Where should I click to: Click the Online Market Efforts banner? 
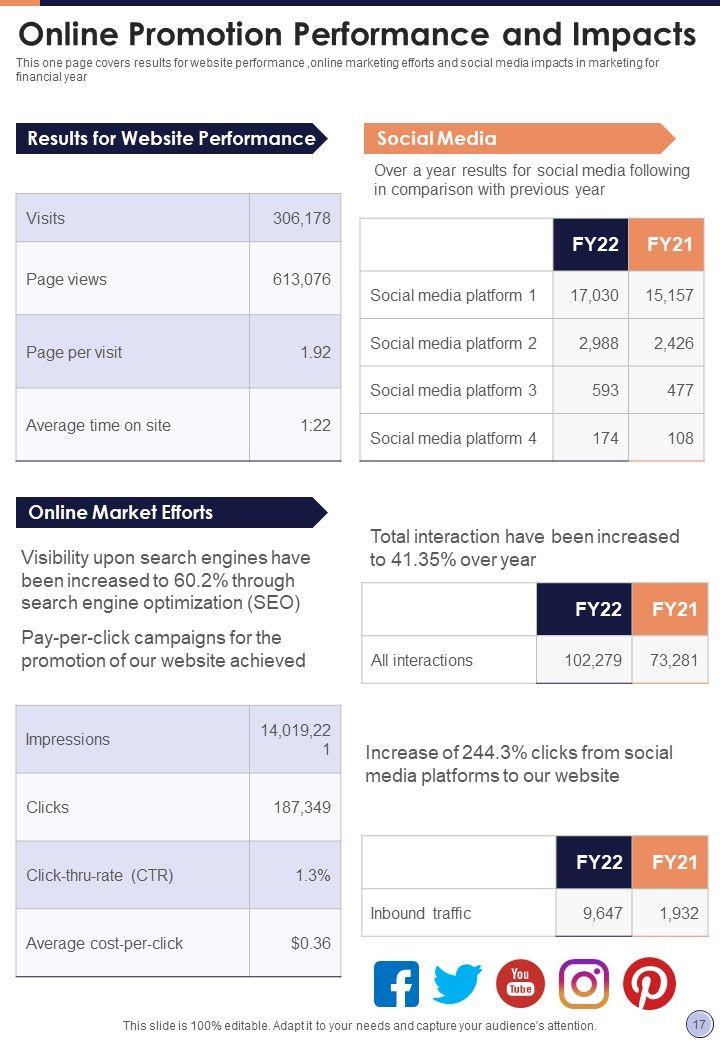tap(171, 513)
